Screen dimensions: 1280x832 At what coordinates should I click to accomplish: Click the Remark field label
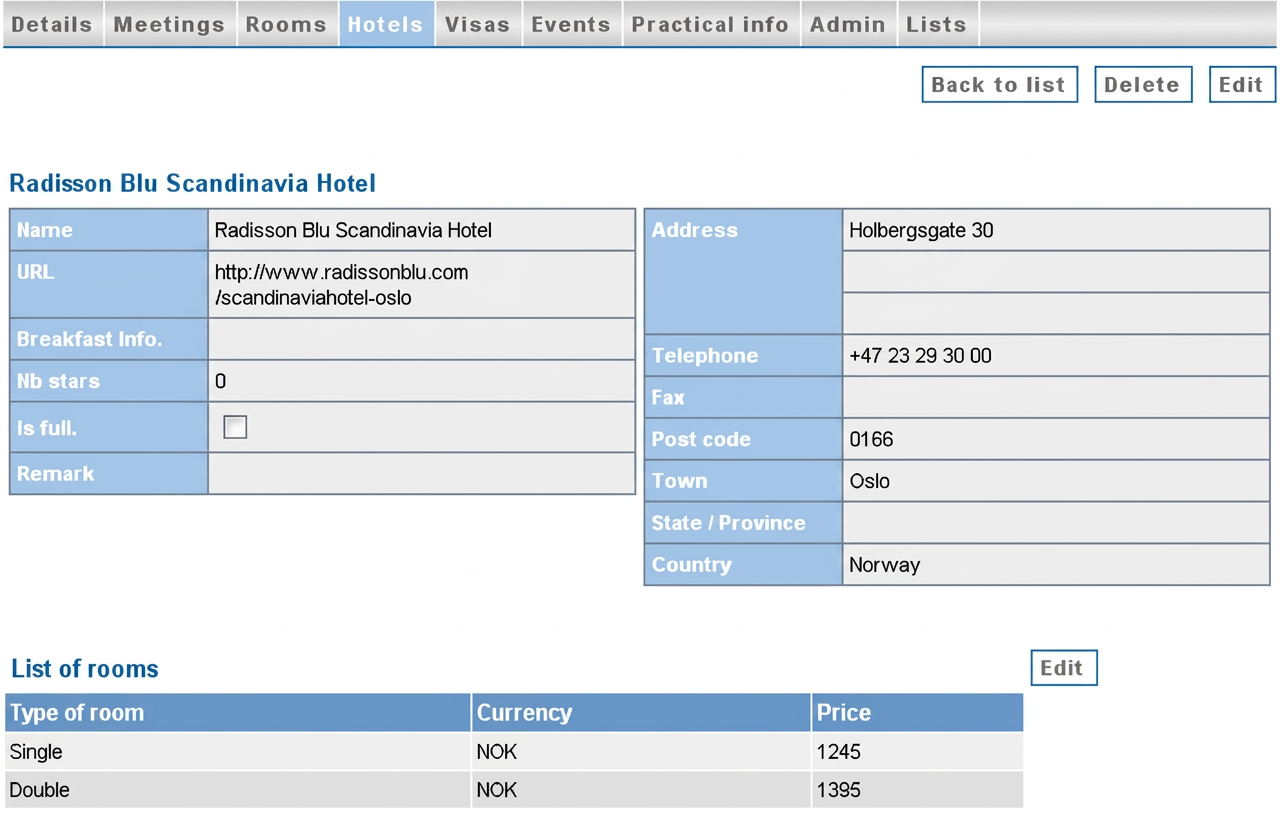(56, 474)
